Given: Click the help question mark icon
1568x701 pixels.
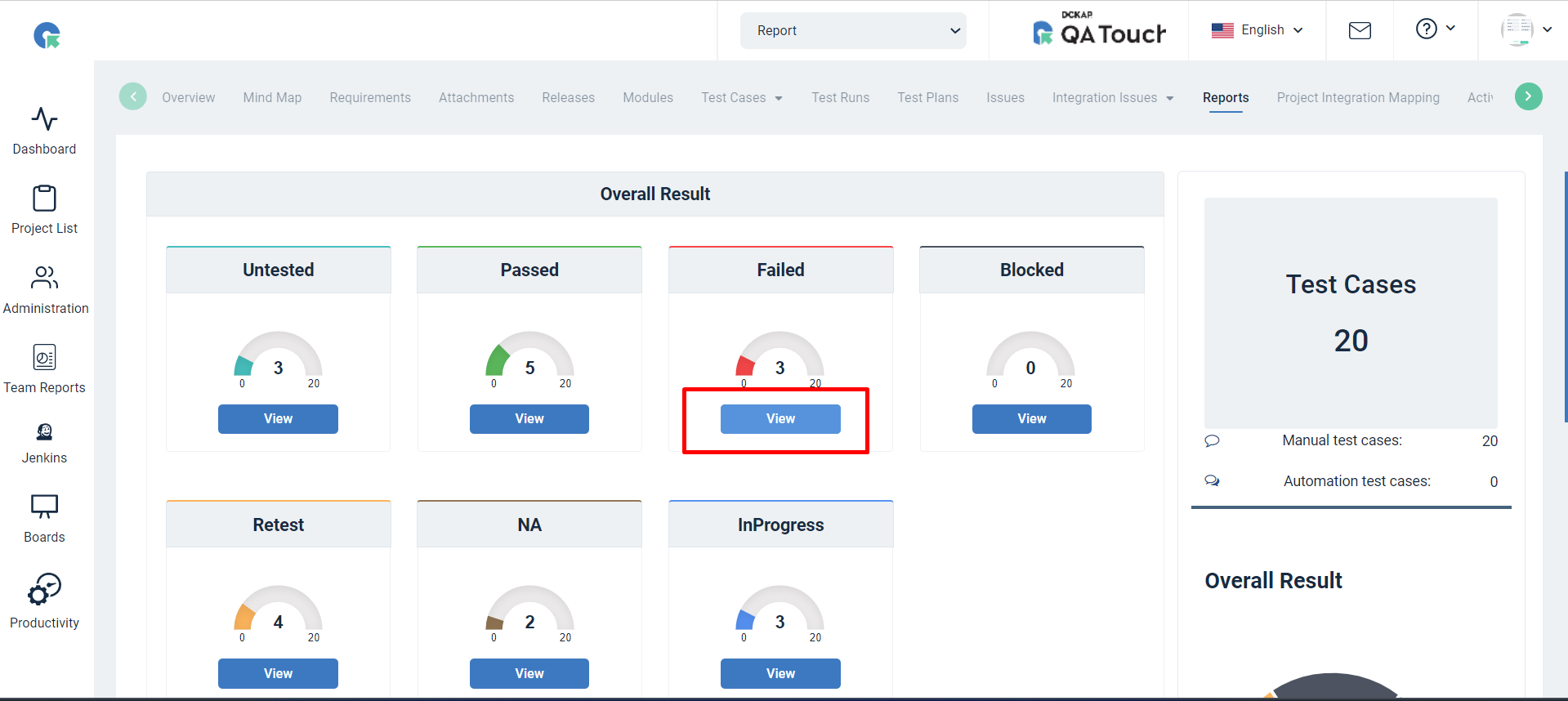Looking at the screenshot, I should (x=1426, y=29).
